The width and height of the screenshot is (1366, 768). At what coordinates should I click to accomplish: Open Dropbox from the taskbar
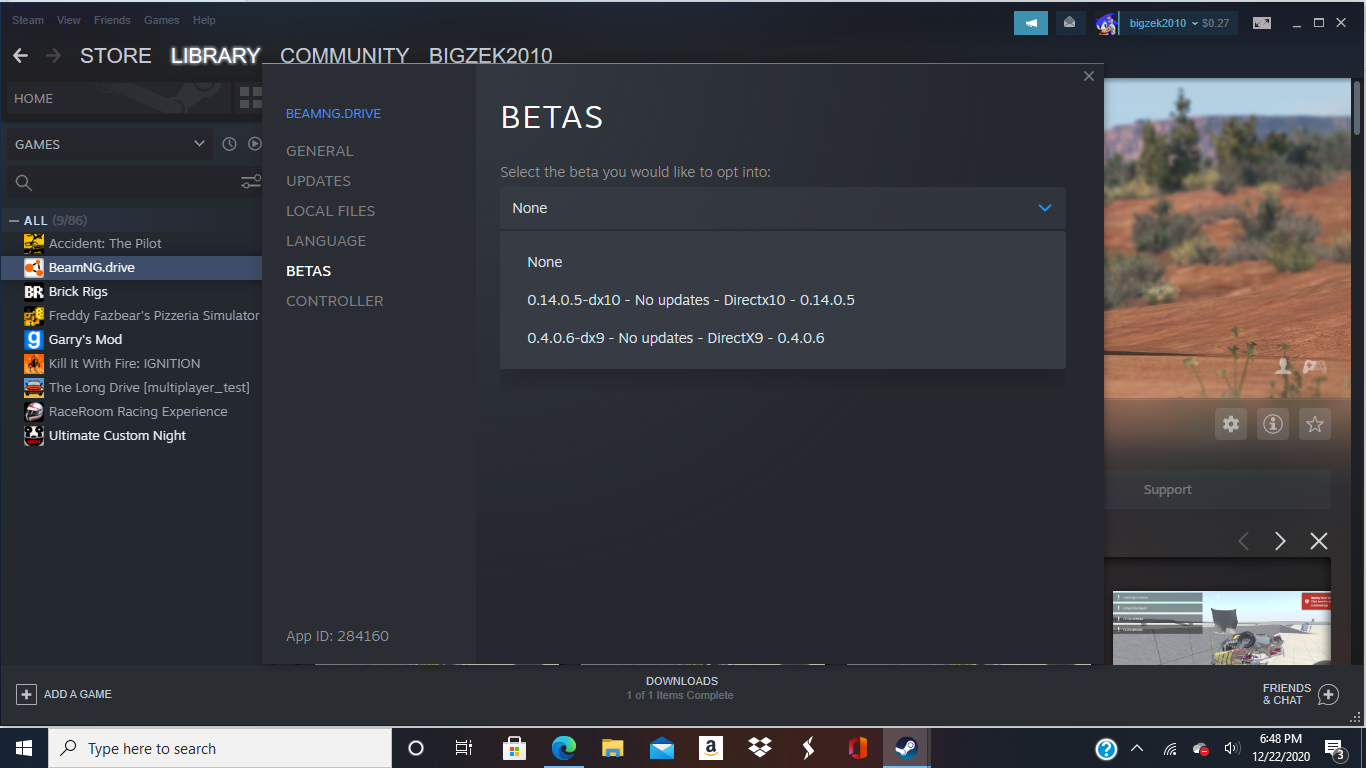coord(759,748)
